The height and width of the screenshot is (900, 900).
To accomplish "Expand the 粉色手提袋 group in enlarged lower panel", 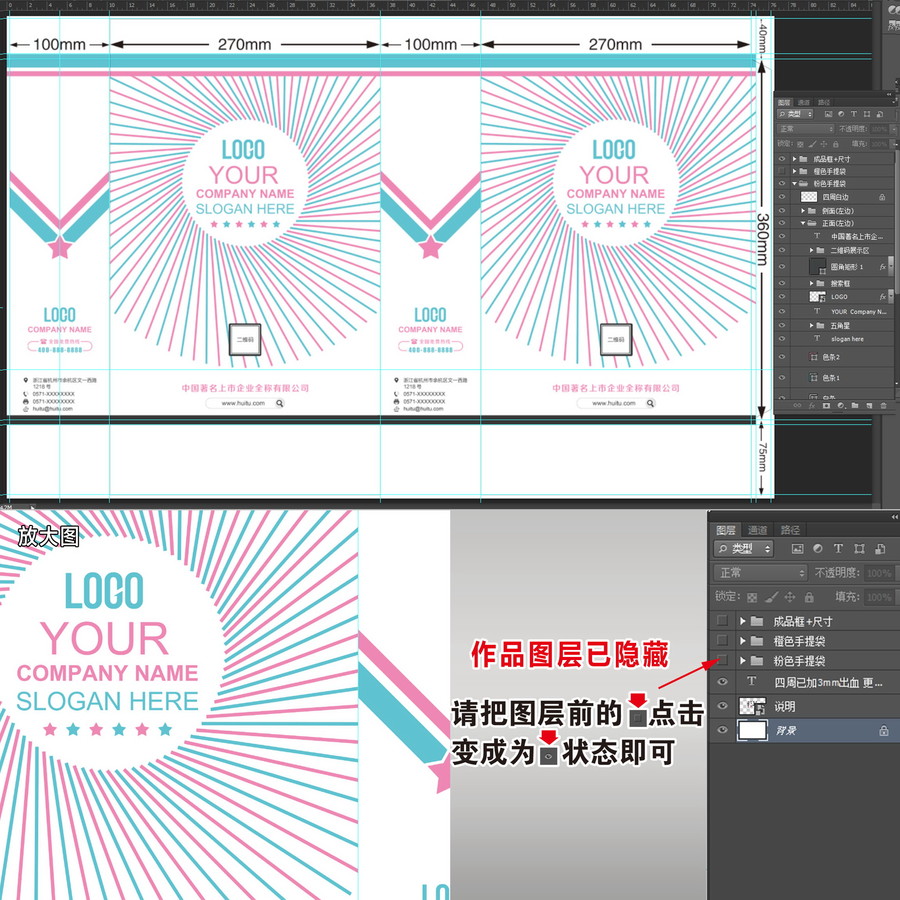I will point(743,661).
